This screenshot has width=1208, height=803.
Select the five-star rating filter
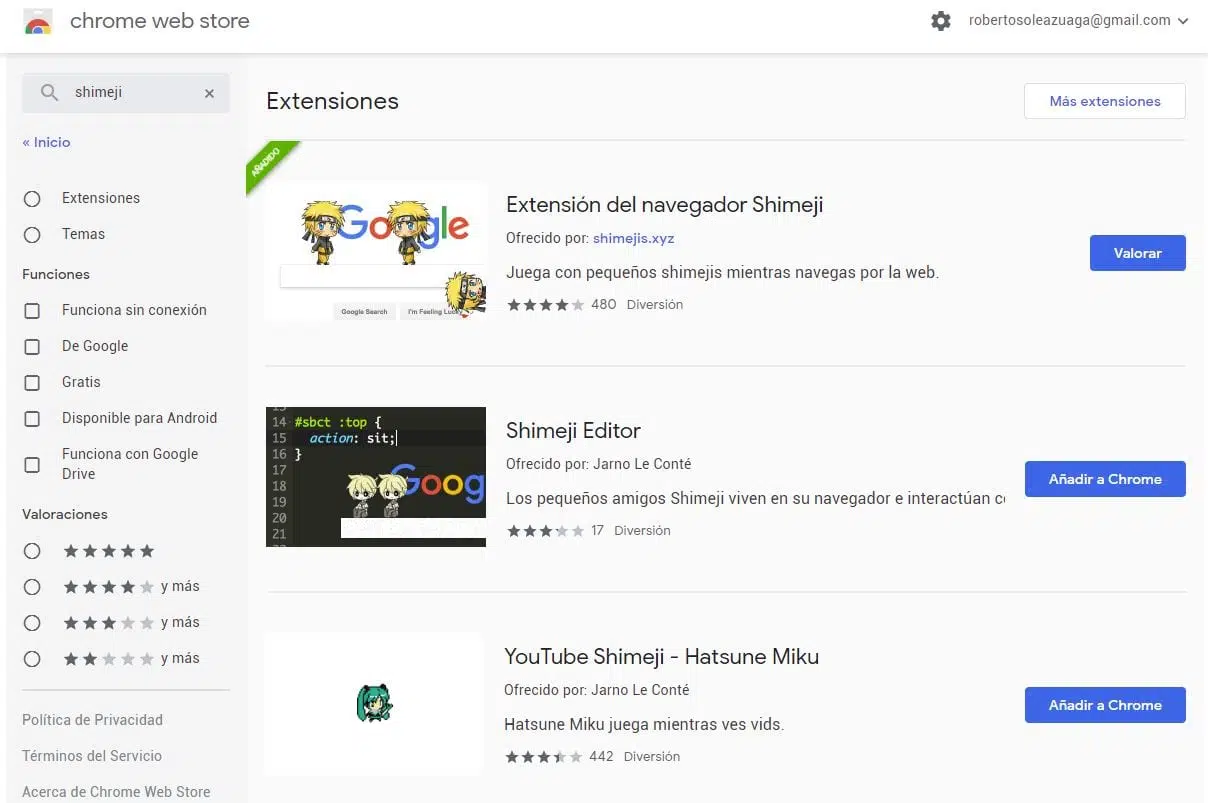32,551
